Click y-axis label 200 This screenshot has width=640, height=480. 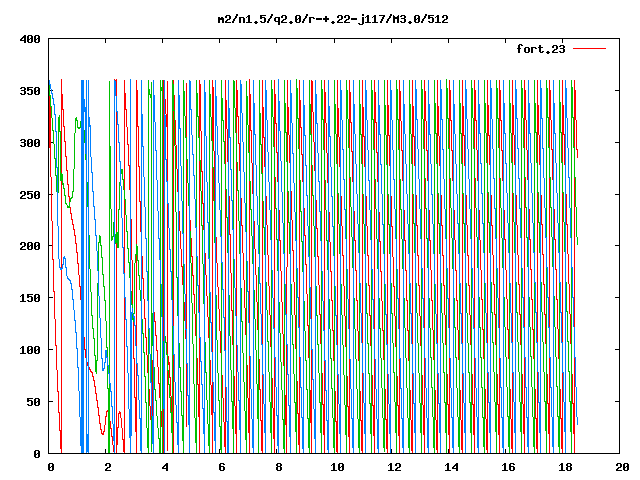point(30,246)
